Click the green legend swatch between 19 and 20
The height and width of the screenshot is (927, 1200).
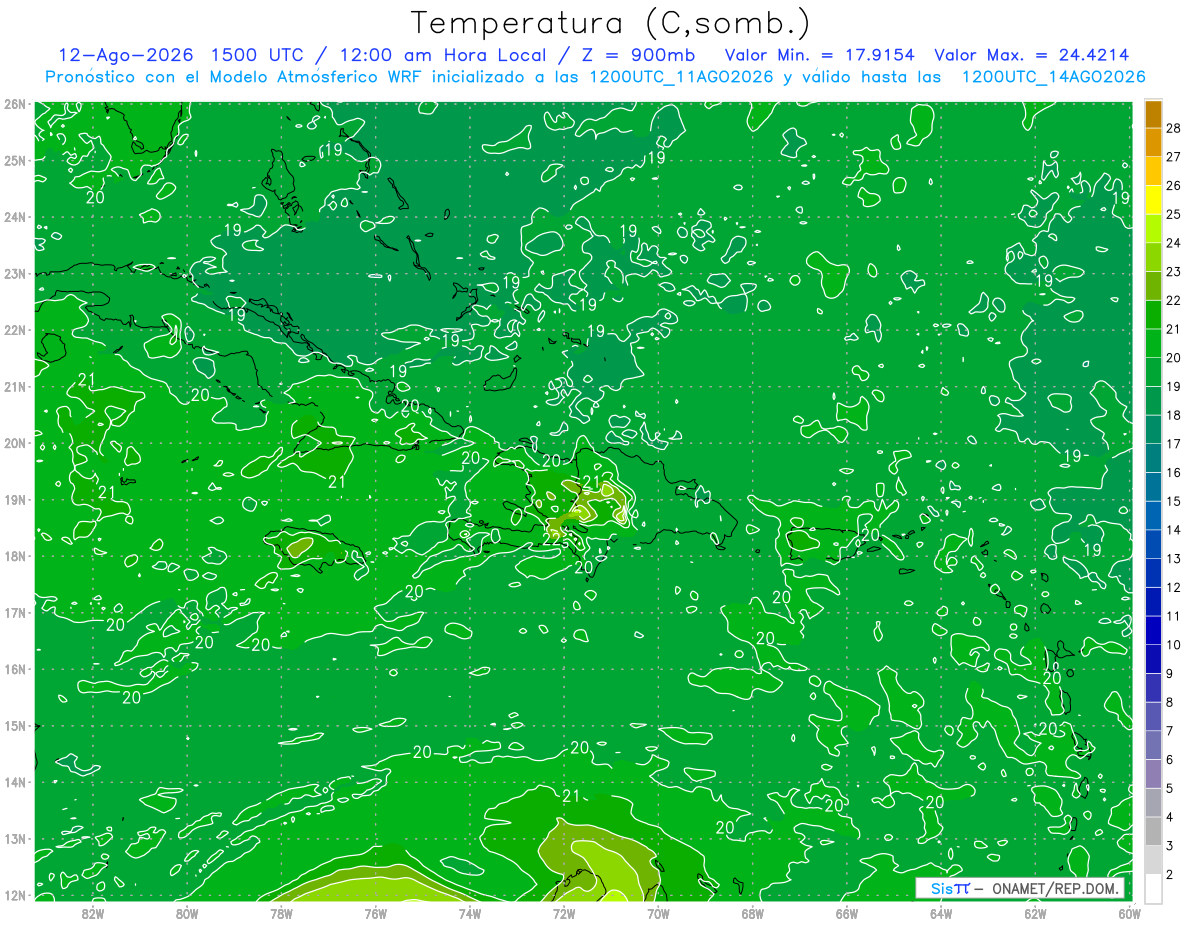[x=1153, y=372]
